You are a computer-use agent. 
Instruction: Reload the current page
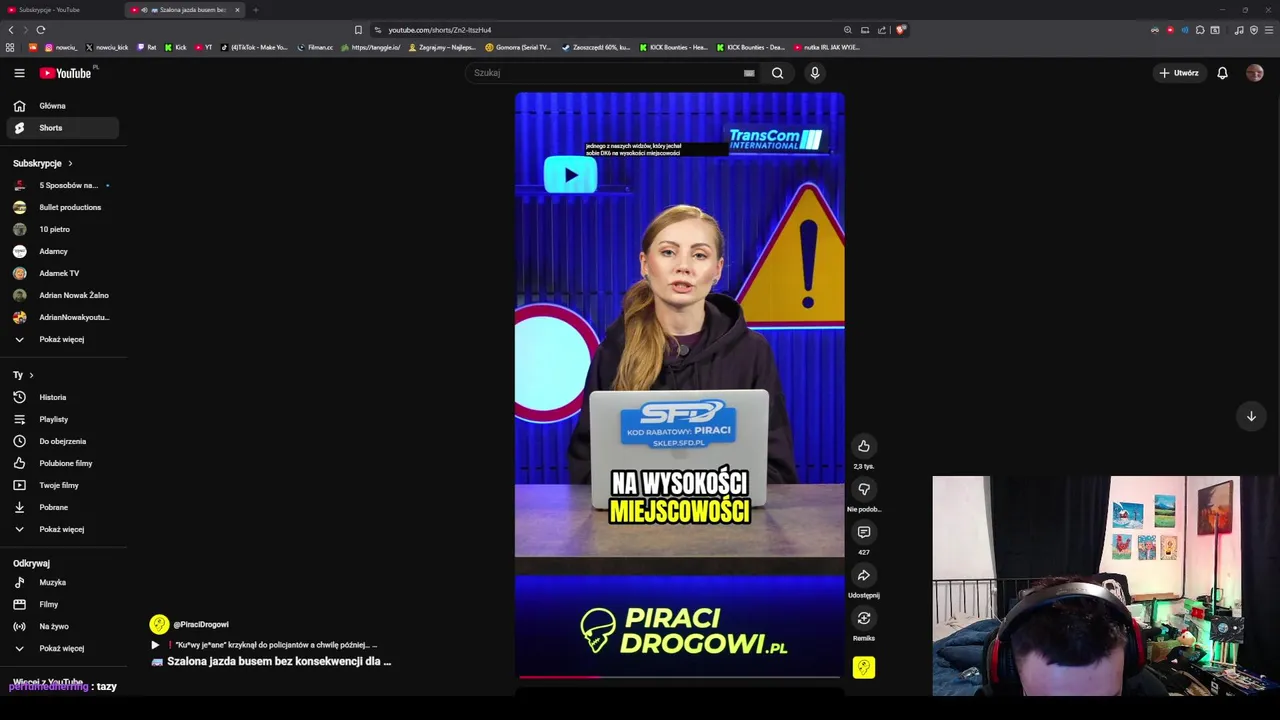[40, 30]
